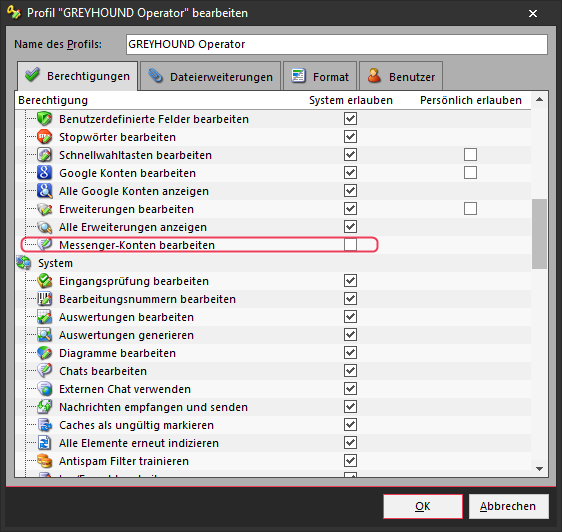Click the Antispam Filter trainieren icon

44,461
